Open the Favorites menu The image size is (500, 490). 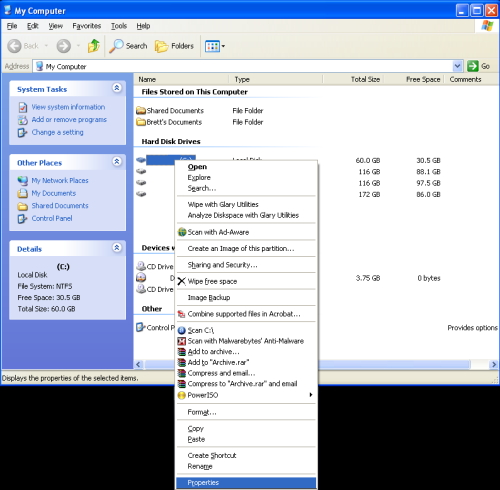[x=87, y=26]
